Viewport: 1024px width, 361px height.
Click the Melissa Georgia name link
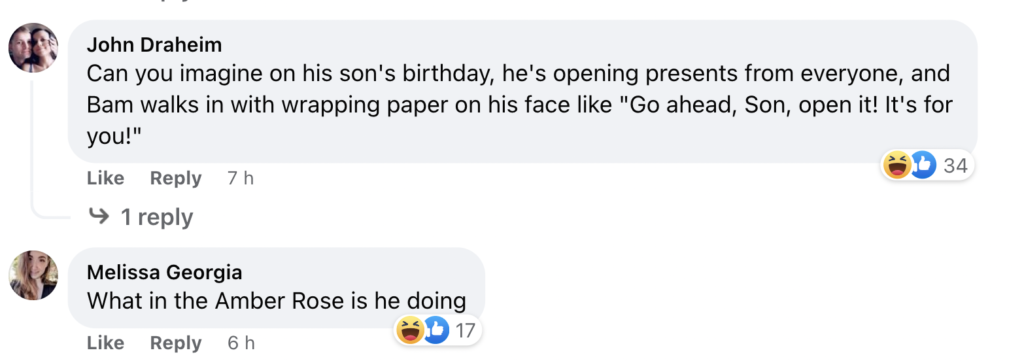[165, 272]
